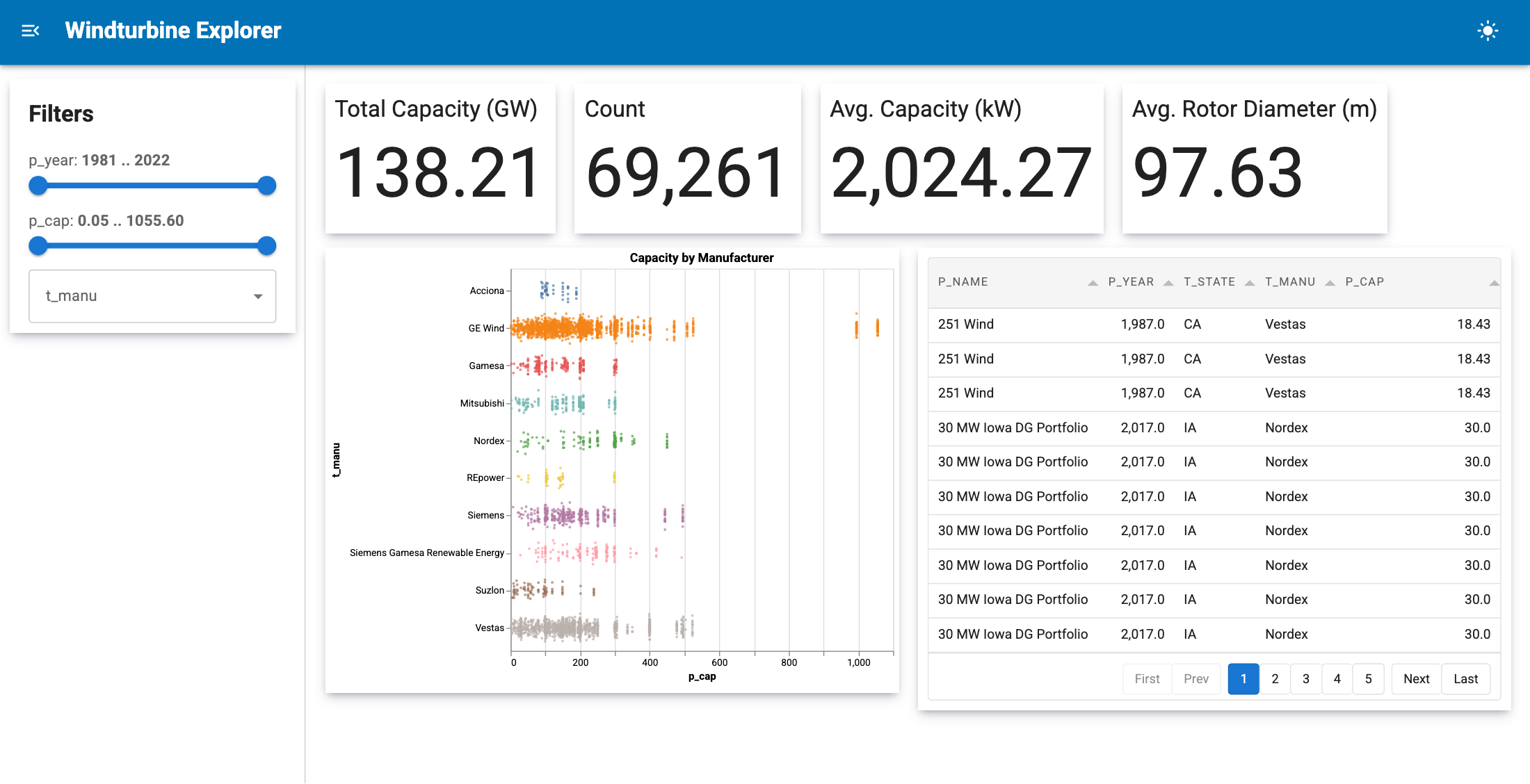Click the p_year slider left handle
Screen dimensions: 1530x784
[x=38, y=186]
